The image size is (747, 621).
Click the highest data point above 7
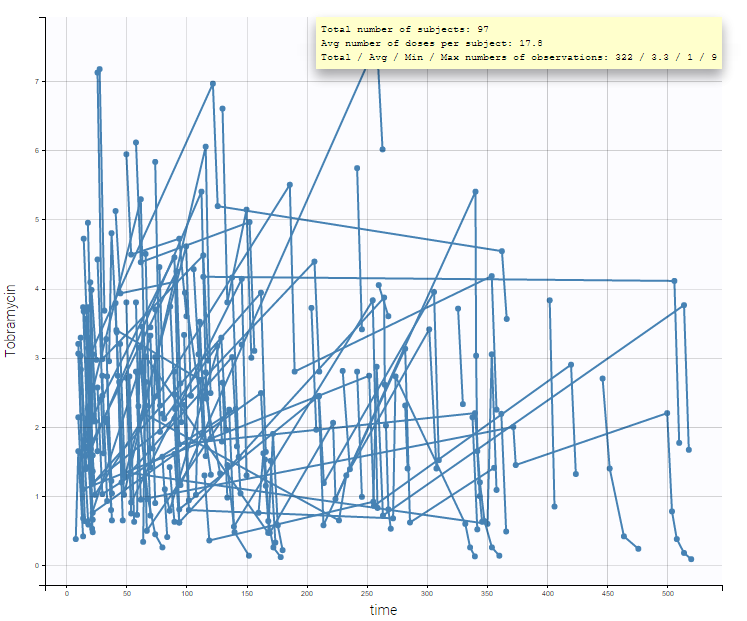click(99, 69)
